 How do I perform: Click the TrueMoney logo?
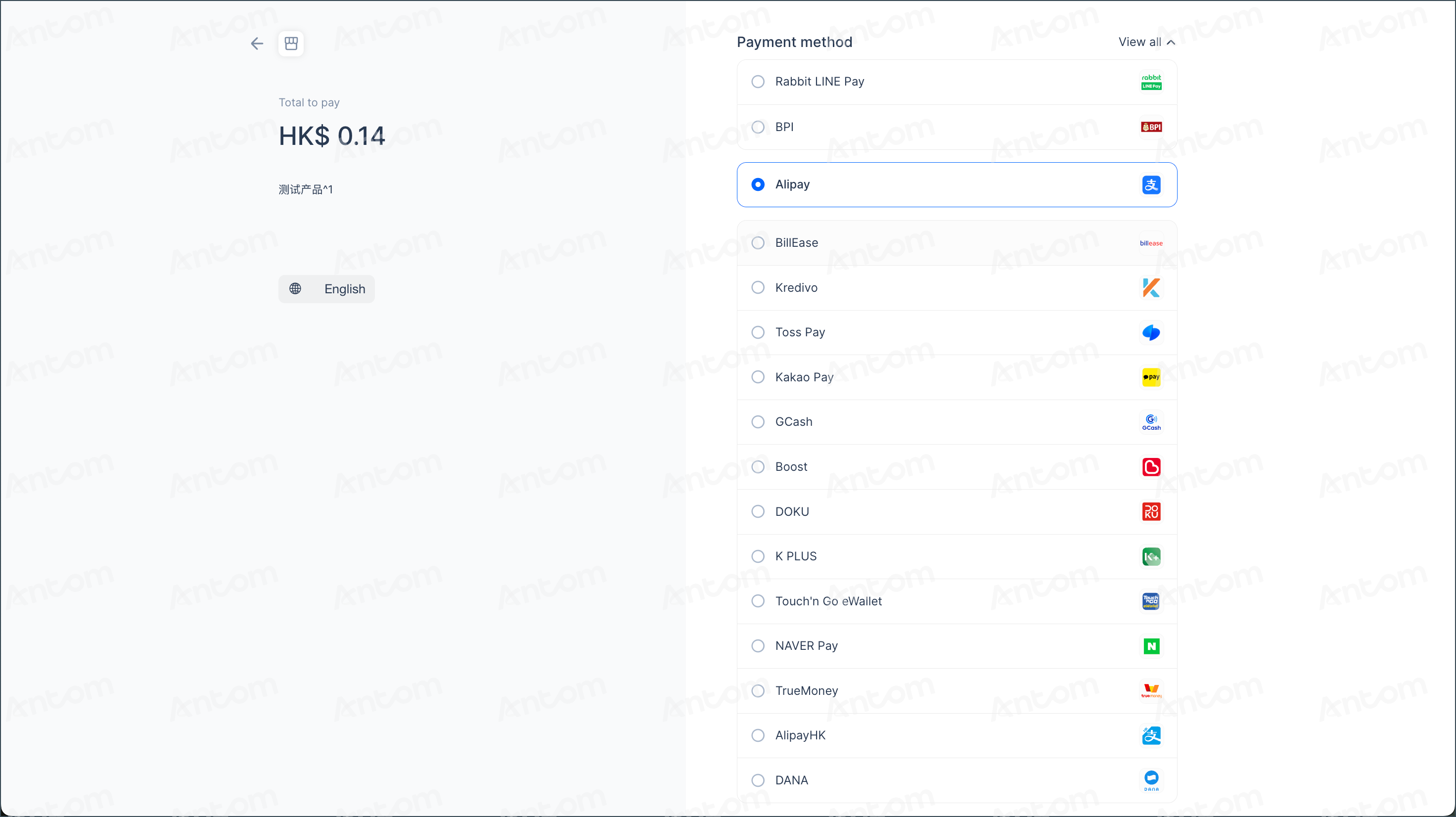pos(1151,690)
